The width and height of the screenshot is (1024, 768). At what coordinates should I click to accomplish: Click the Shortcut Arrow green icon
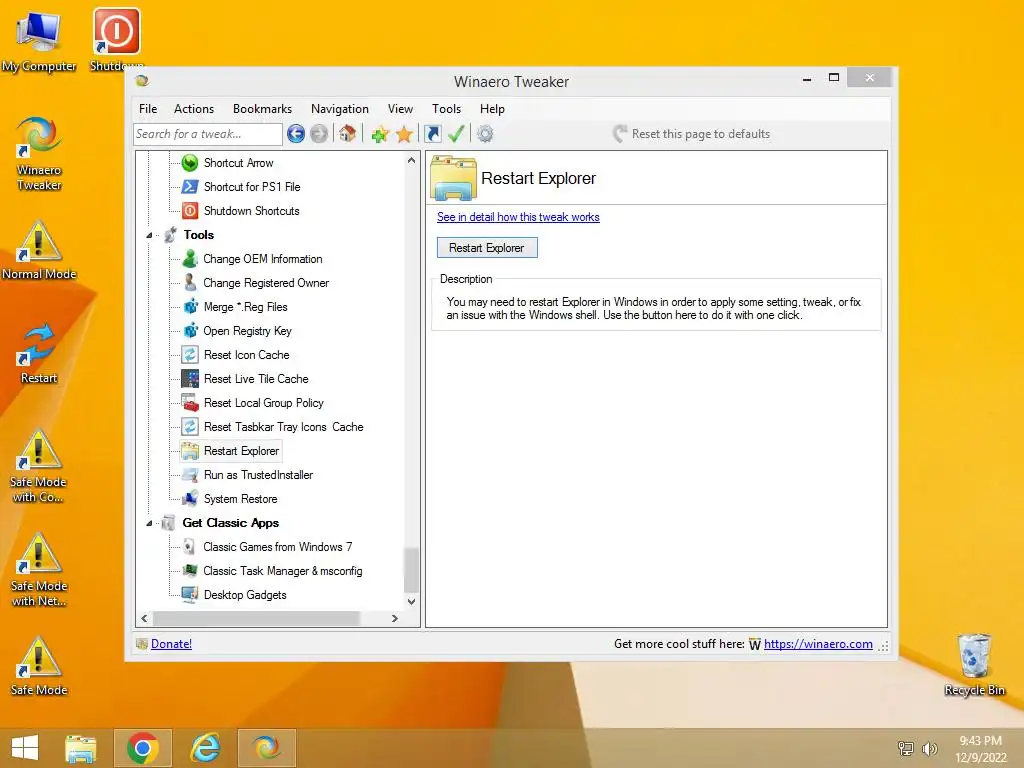[189, 163]
